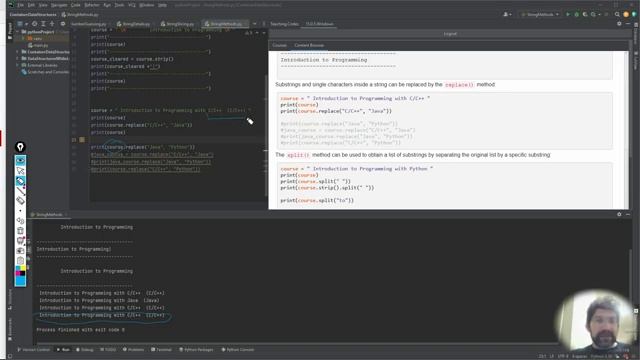This screenshot has width=640, height=360.
Task: Open Debug tool window button
Action: (x=85, y=350)
